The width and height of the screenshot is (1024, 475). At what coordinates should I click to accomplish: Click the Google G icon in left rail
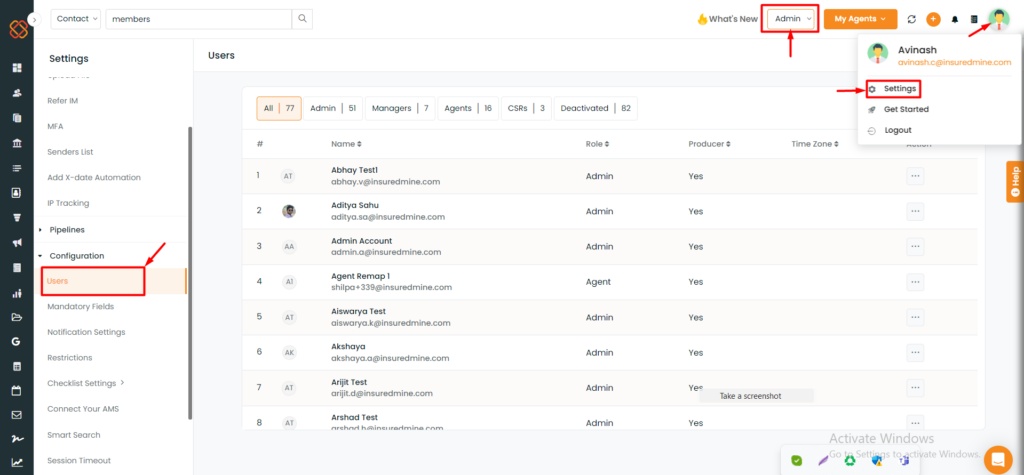coord(17,341)
